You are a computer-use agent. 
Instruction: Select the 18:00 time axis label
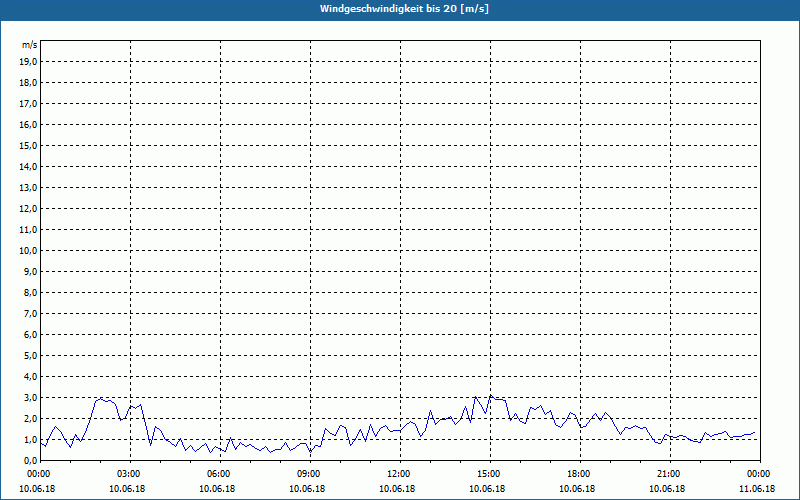click(578, 473)
